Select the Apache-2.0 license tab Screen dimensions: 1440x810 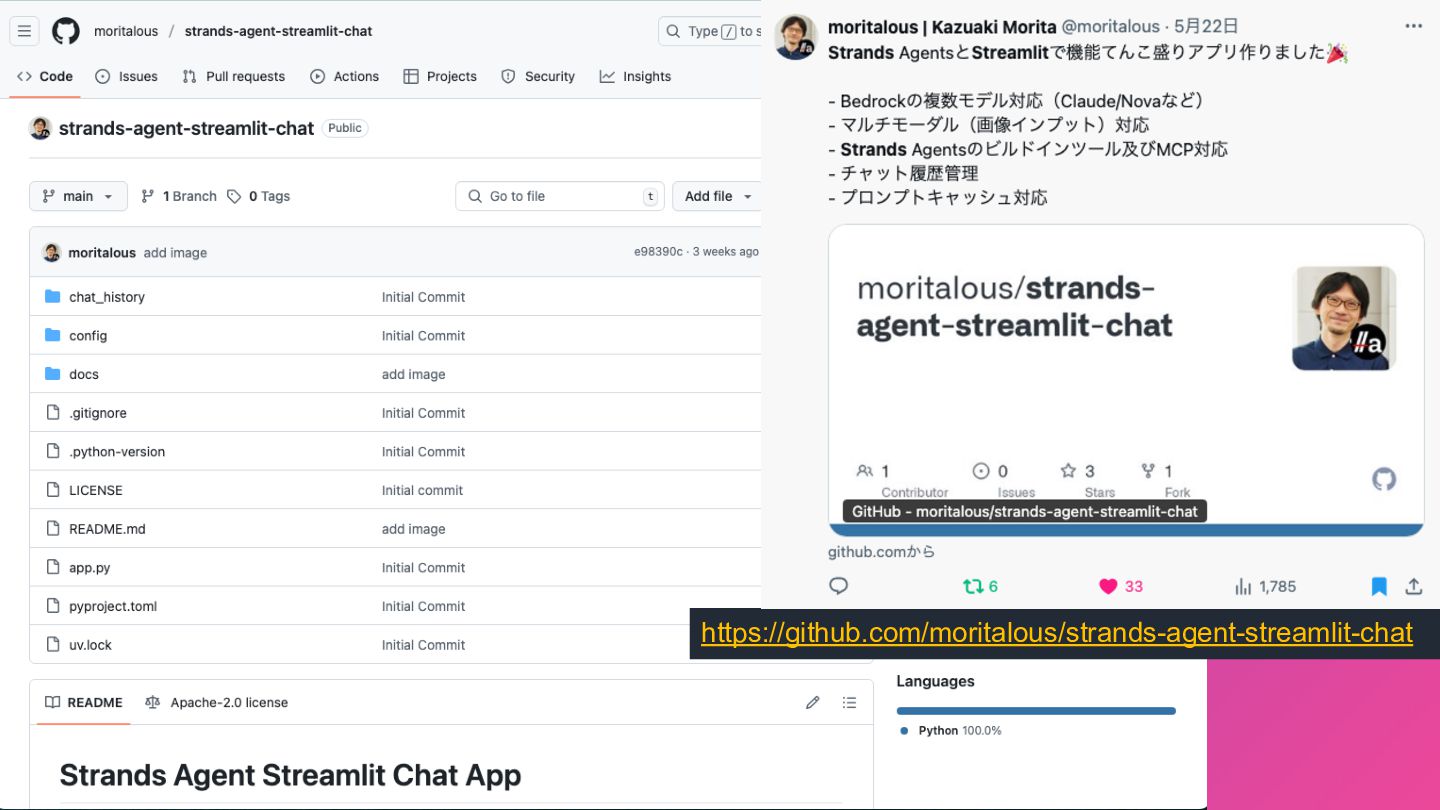pos(217,702)
